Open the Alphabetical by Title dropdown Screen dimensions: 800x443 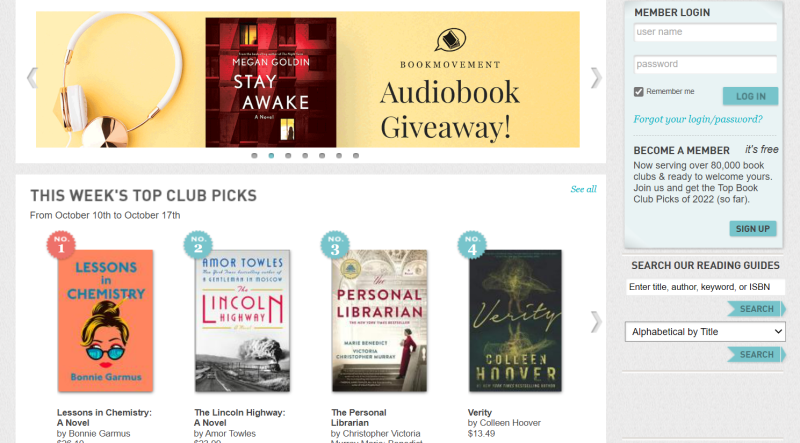tap(705, 332)
